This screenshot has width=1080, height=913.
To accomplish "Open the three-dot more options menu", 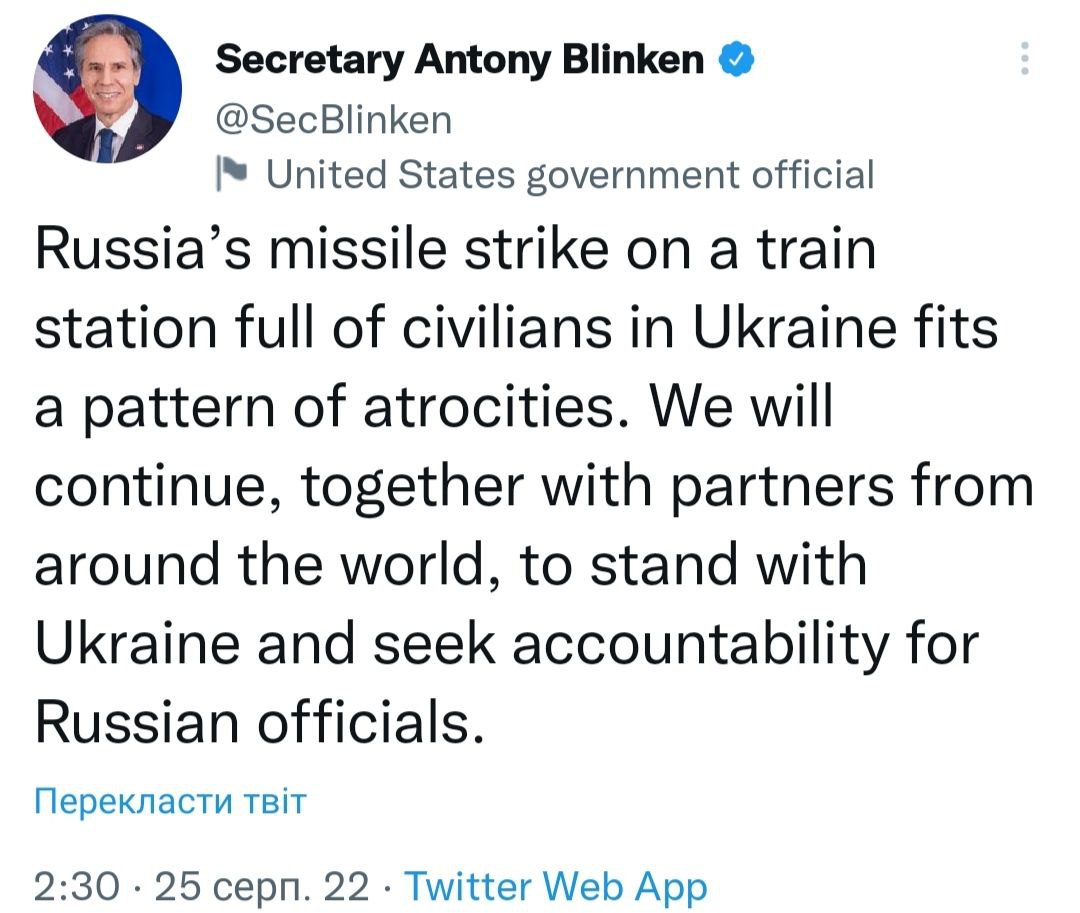I will click(1023, 60).
